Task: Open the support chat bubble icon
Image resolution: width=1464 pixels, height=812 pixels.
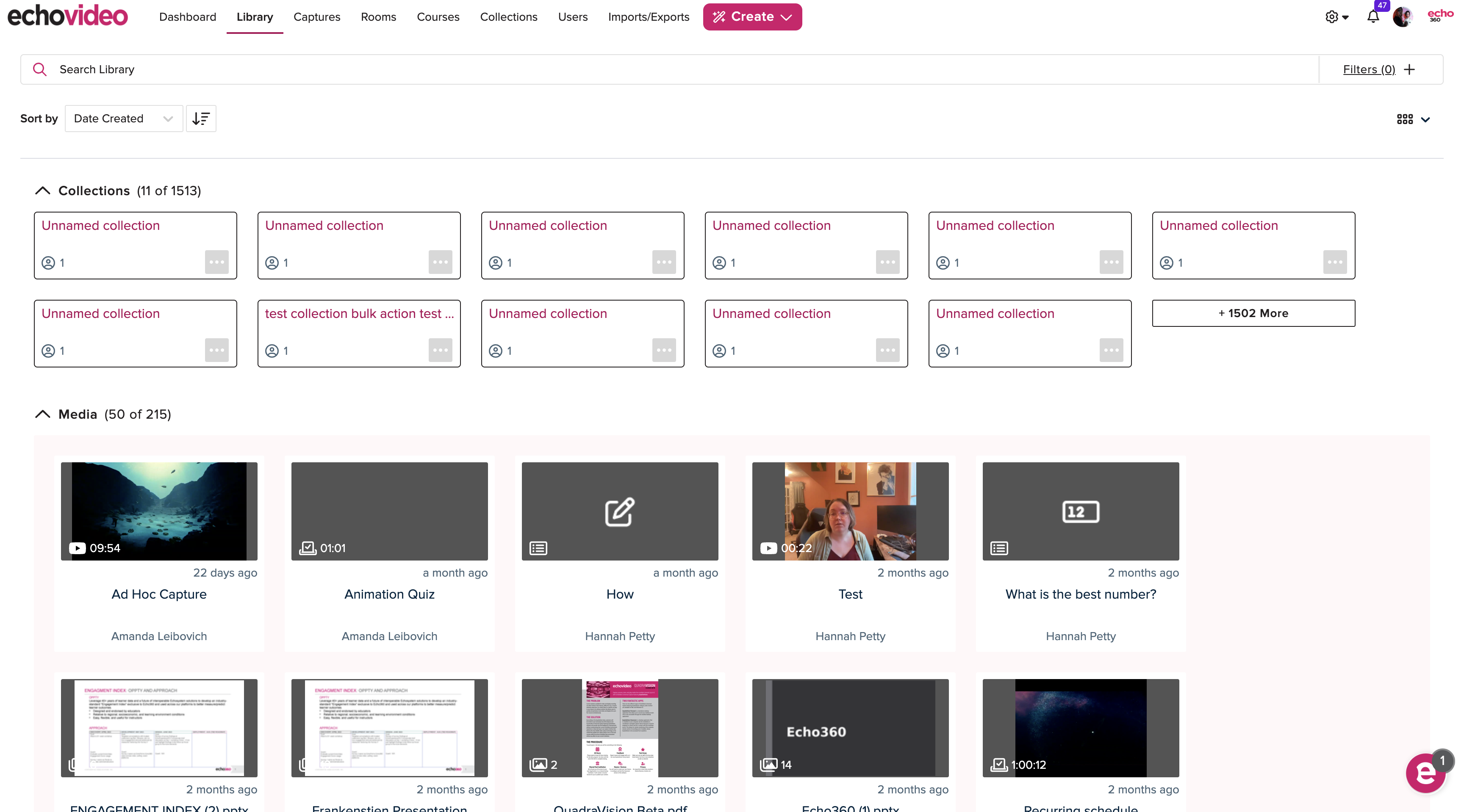Action: [1425, 773]
